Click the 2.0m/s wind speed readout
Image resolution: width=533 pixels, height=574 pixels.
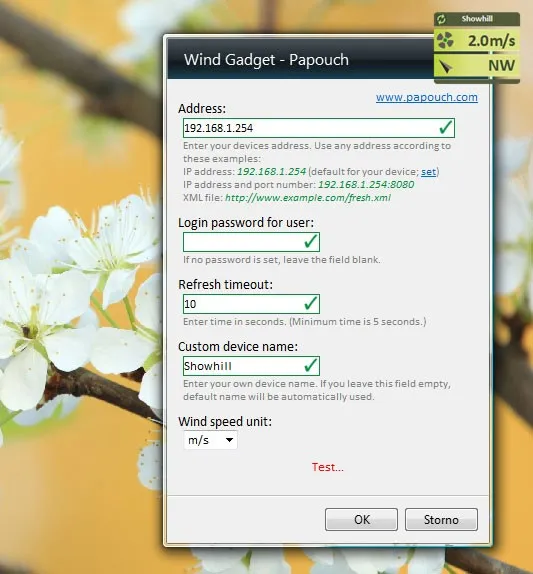point(491,41)
